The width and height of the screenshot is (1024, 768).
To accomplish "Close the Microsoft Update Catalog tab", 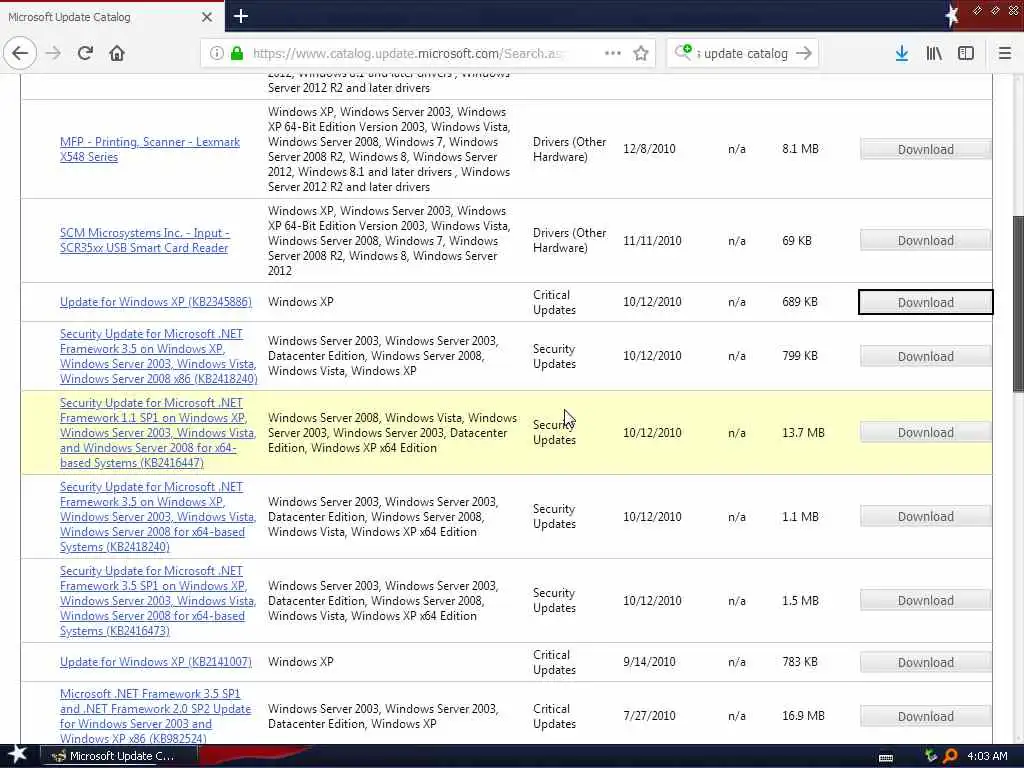I will point(206,17).
